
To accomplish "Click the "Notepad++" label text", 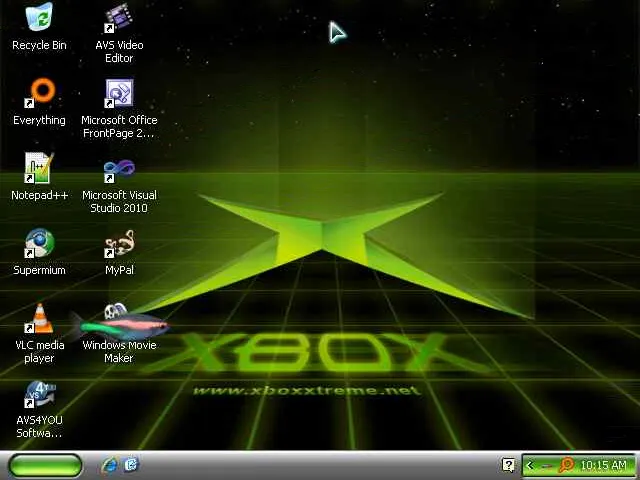I will (40, 195).
